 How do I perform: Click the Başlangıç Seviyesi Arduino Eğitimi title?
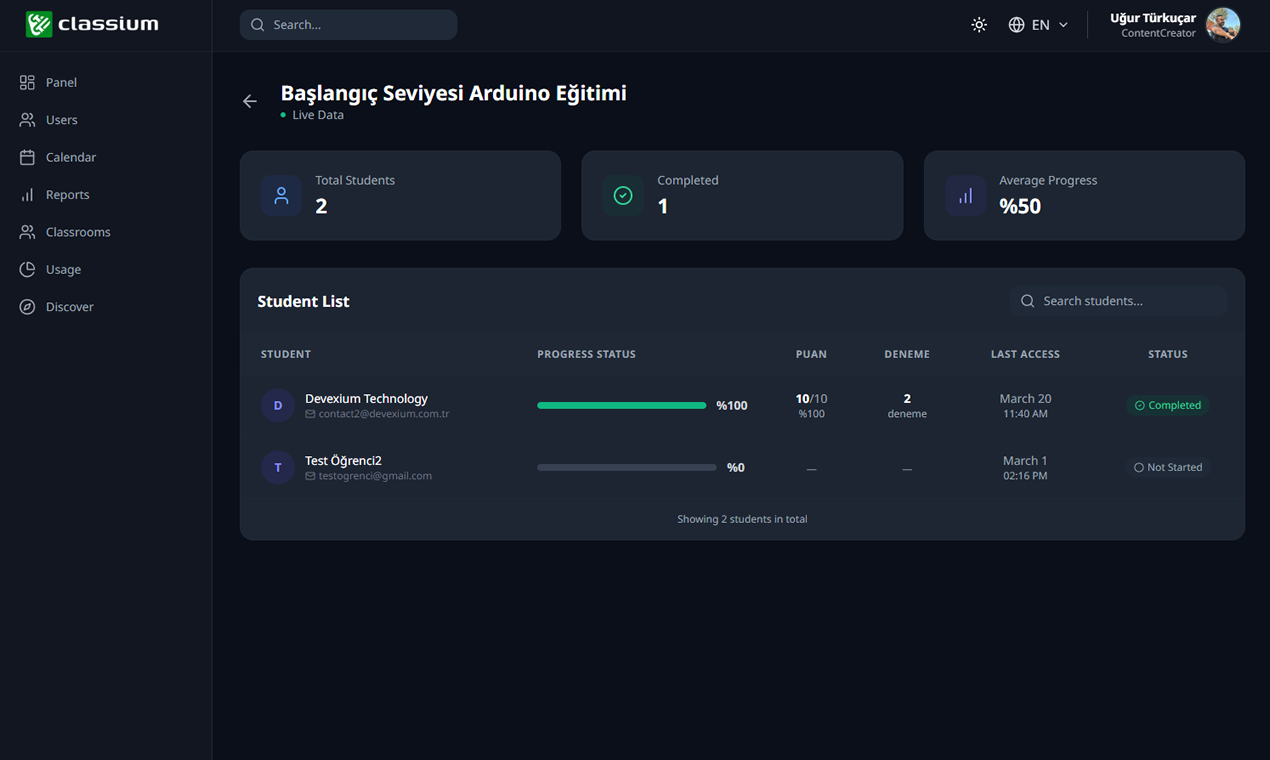pos(453,93)
